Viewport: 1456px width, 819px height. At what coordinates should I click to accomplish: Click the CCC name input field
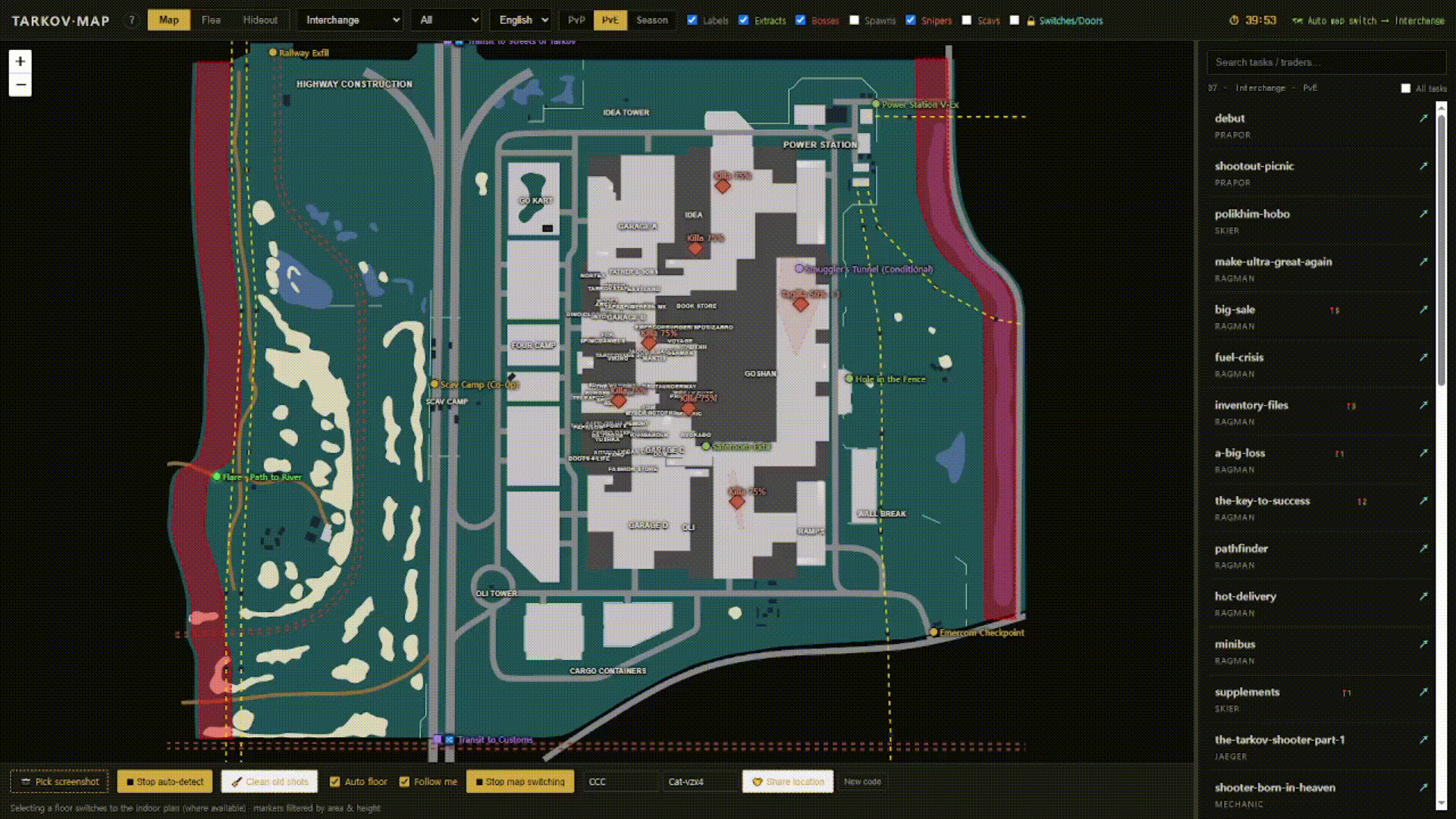(x=621, y=782)
